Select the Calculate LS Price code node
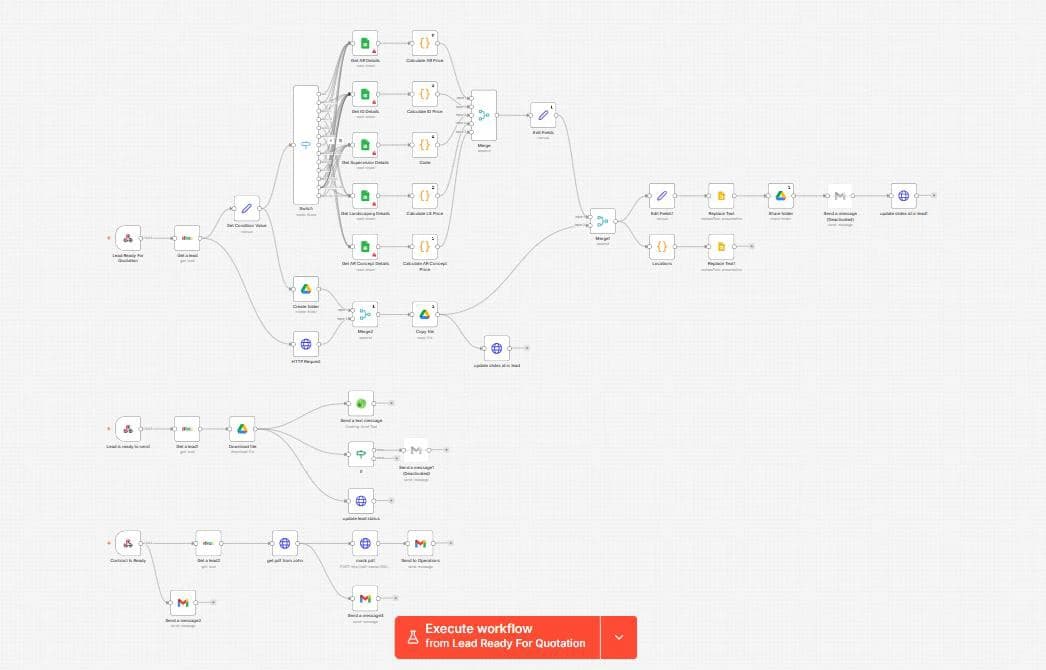Image resolution: width=1046 pixels, height=670 pixels. [424, 196]
